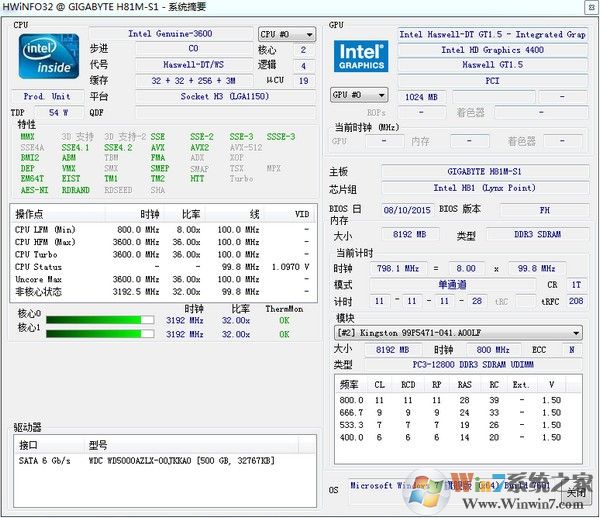Click the 操作点 column header

58,214
